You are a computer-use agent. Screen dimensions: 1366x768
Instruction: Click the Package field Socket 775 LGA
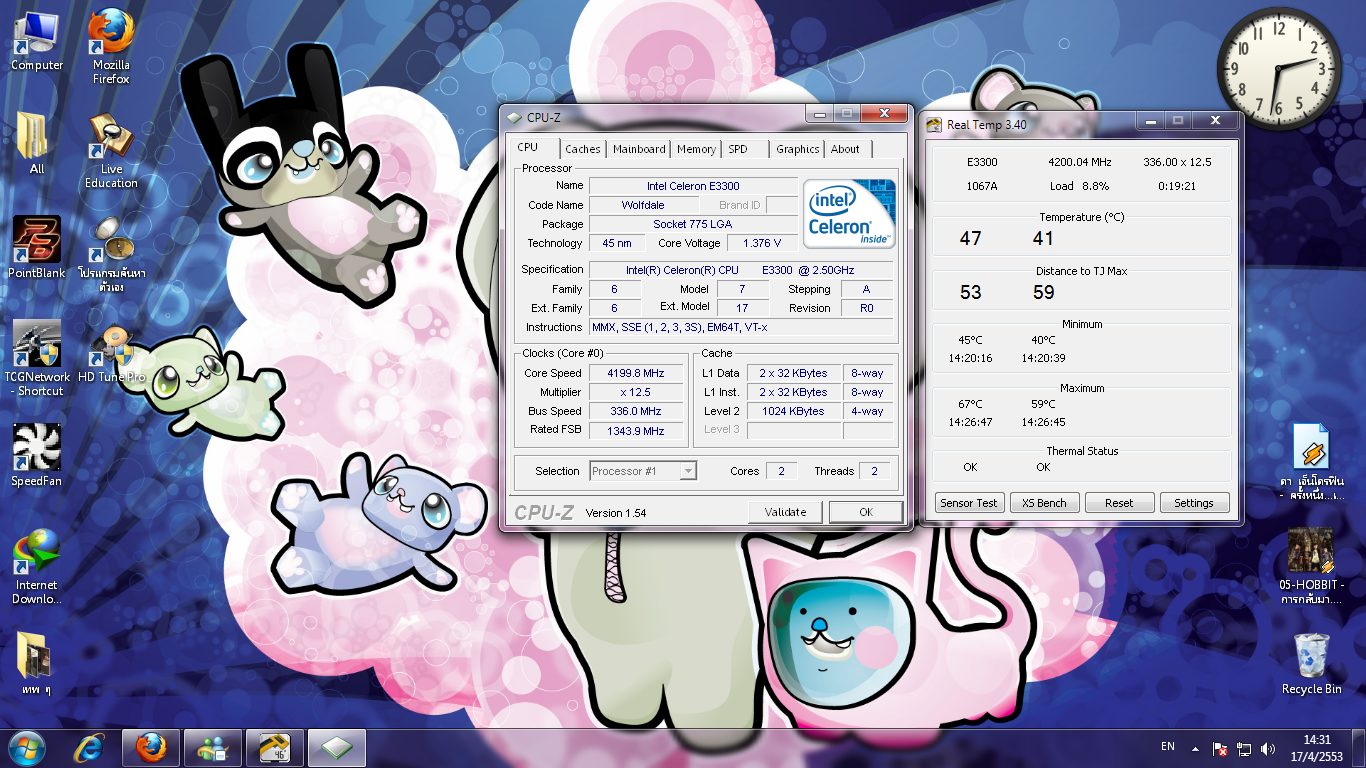[x=693, y=224]
